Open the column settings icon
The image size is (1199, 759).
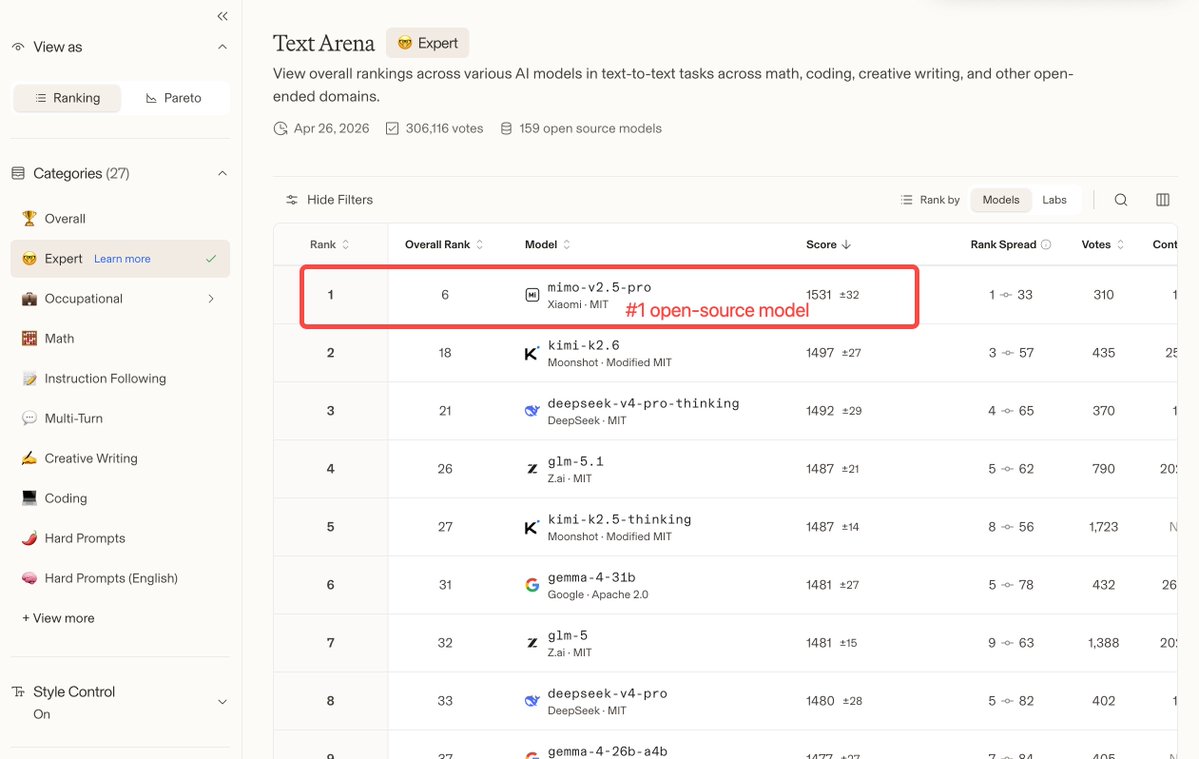coord(1162,199)
